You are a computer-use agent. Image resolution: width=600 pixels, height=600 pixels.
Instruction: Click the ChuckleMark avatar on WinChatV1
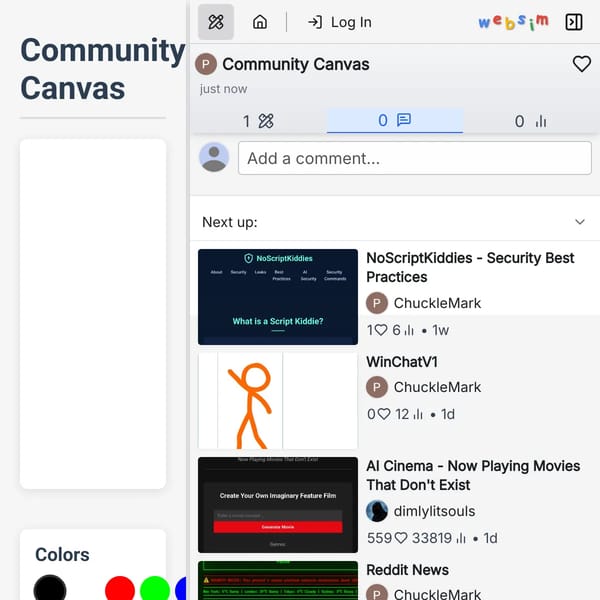tap(377, 387)
